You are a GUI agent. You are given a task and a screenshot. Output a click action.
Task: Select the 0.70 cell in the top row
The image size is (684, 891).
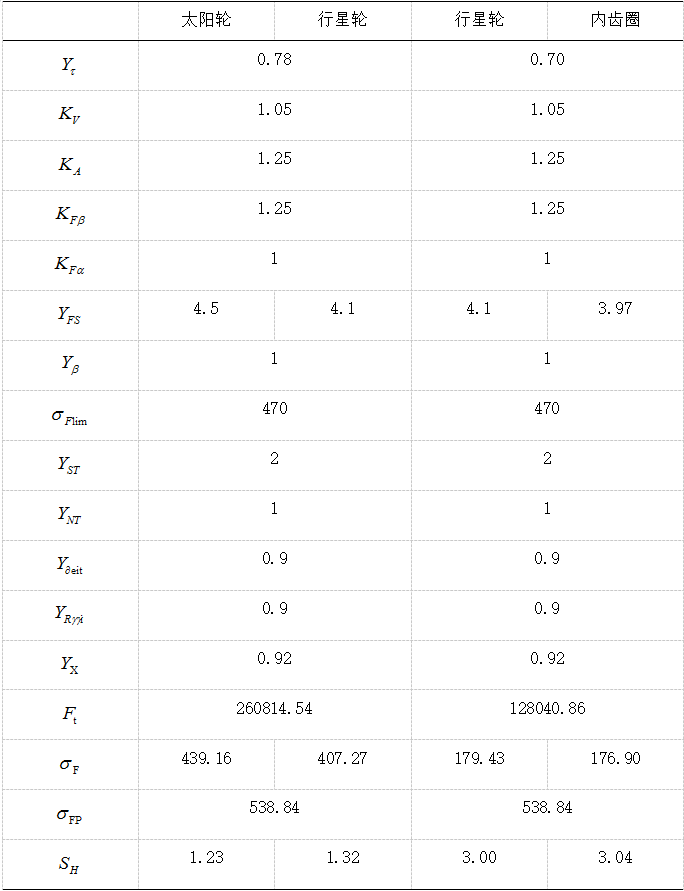pyautogui.click(x=547, y=60)
